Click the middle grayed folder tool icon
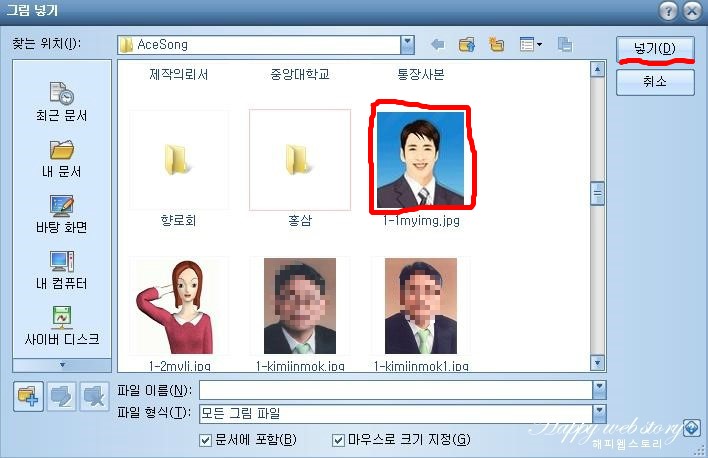708x458 pixels. tap(61, 397)
